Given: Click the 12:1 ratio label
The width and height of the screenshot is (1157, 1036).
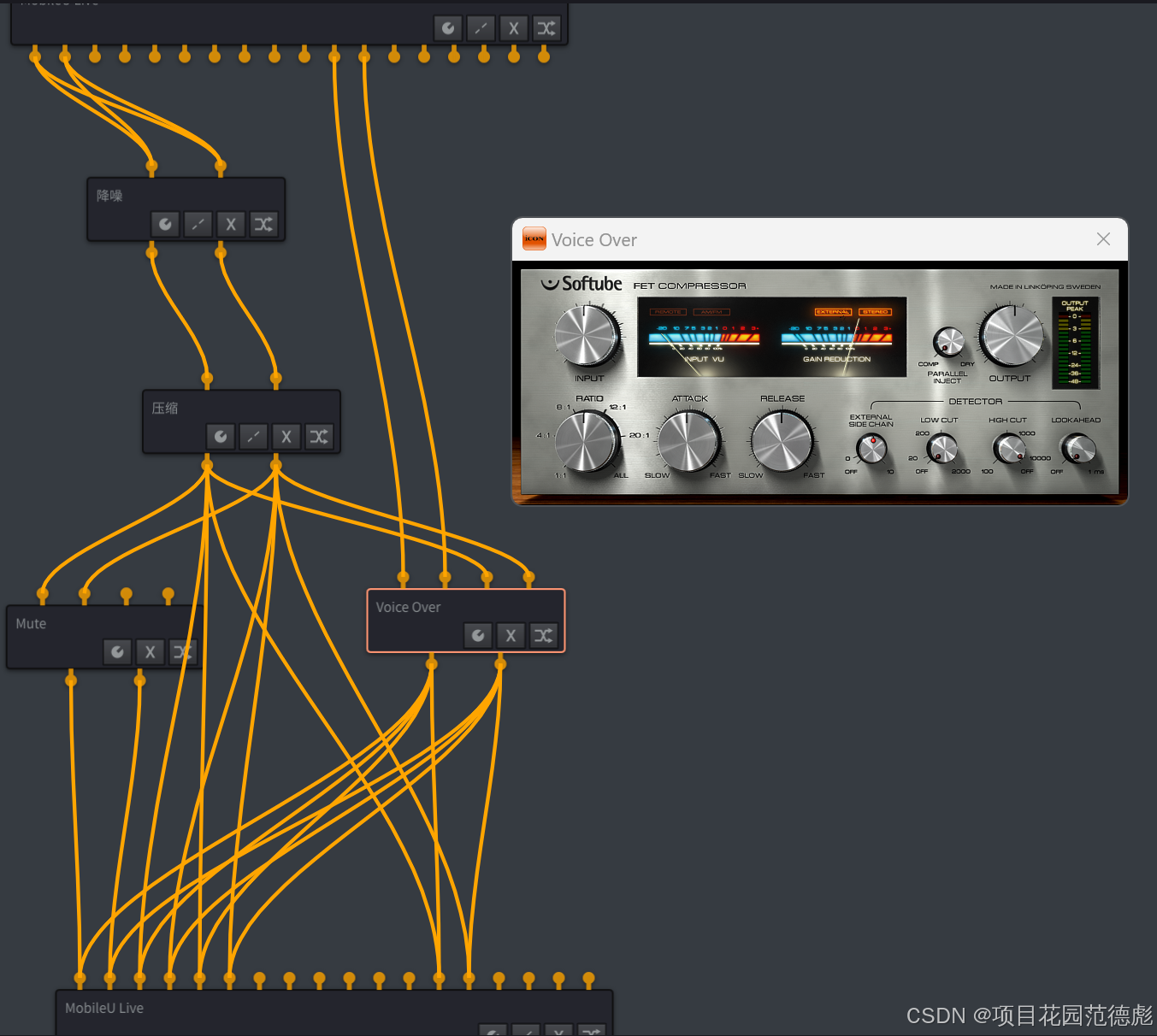Looking at the screenshot, I should 617,407.
